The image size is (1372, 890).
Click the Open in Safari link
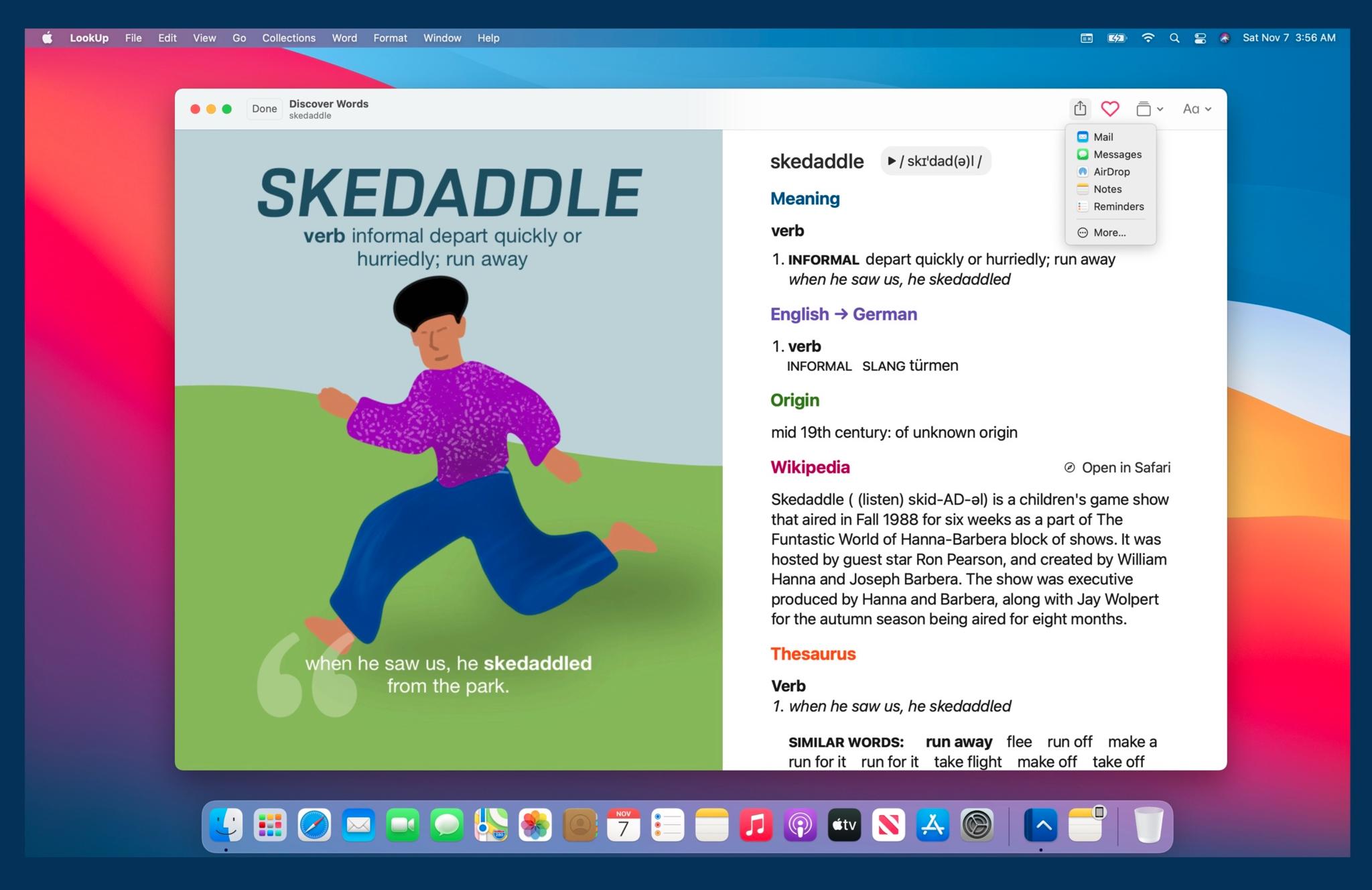(1117, 468)
